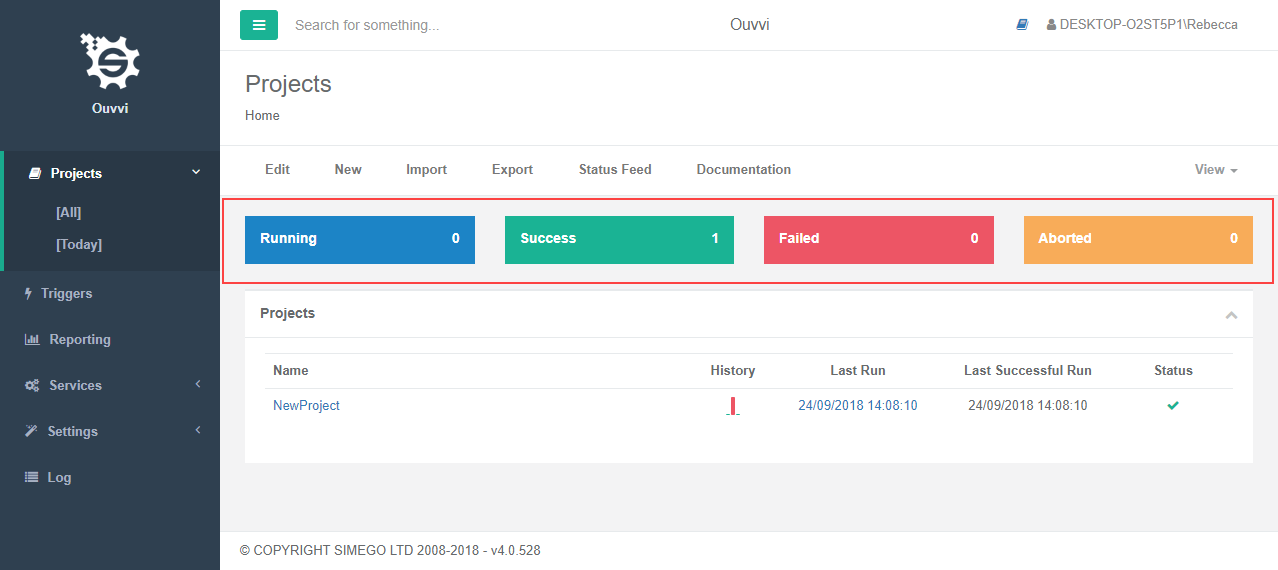Click the Triggers lightning bolt icon
This screenshot has width=1278, height=570.
click(x=28, y=294)
